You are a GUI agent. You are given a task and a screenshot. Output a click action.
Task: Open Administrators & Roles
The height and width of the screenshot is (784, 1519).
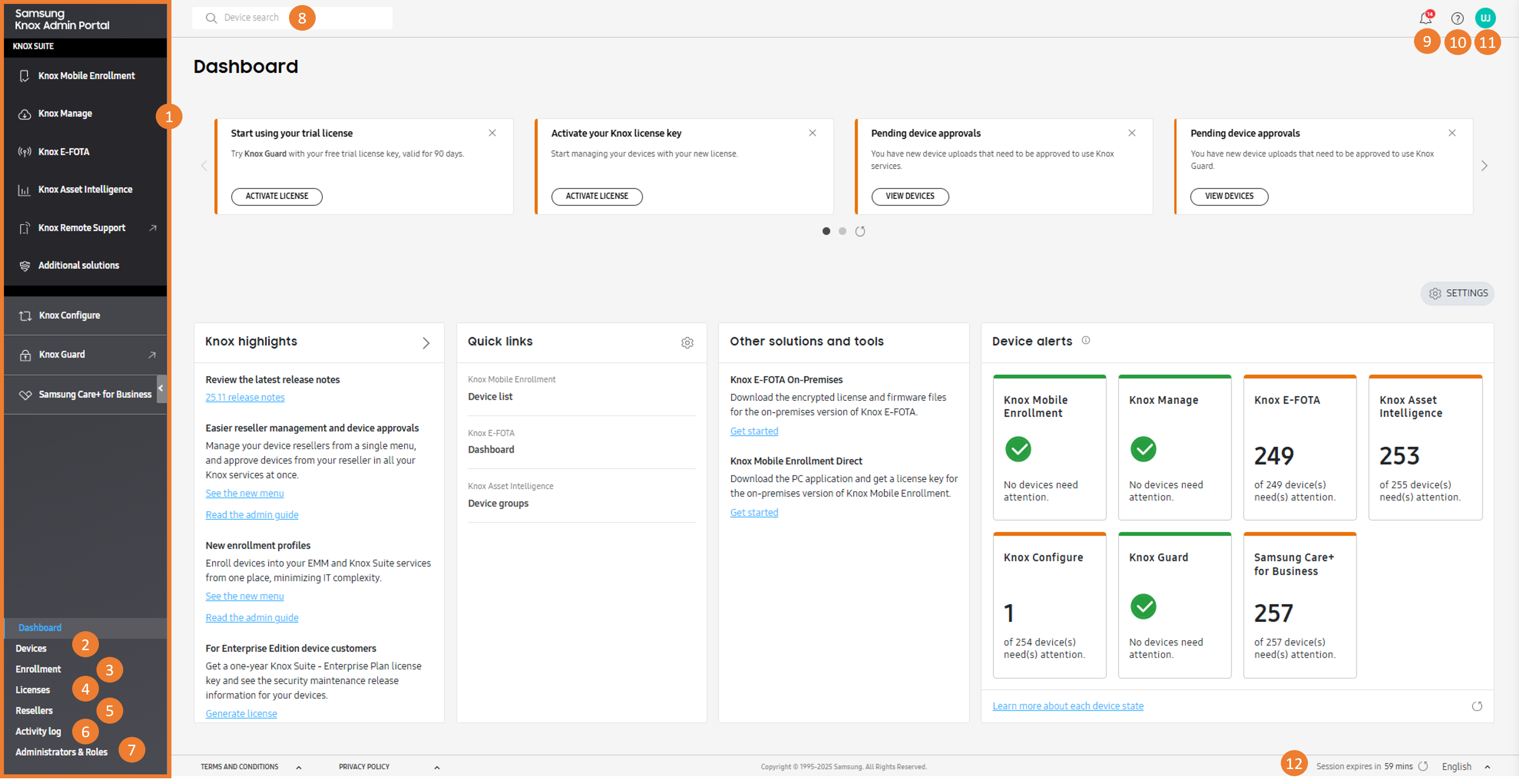(x=61, y=751)
